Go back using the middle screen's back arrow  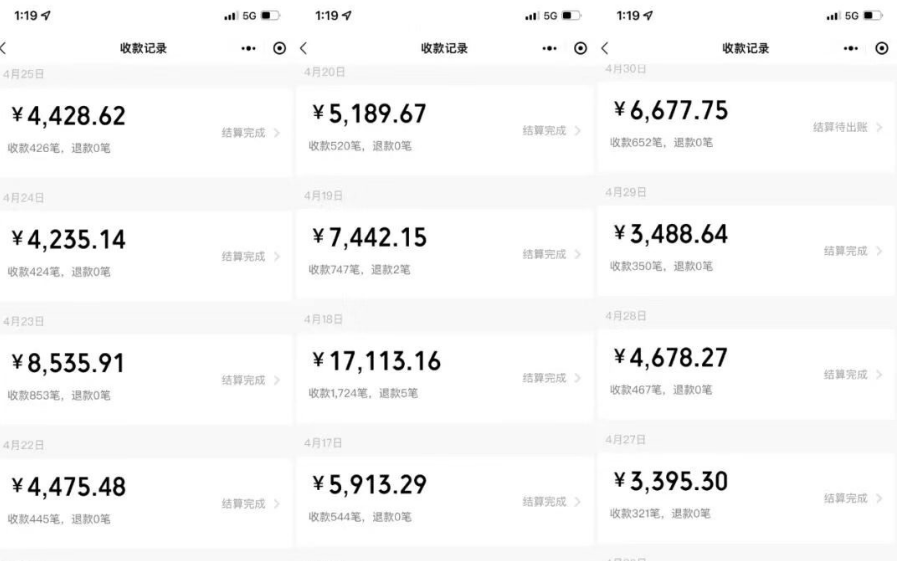(x=302, y=48)
